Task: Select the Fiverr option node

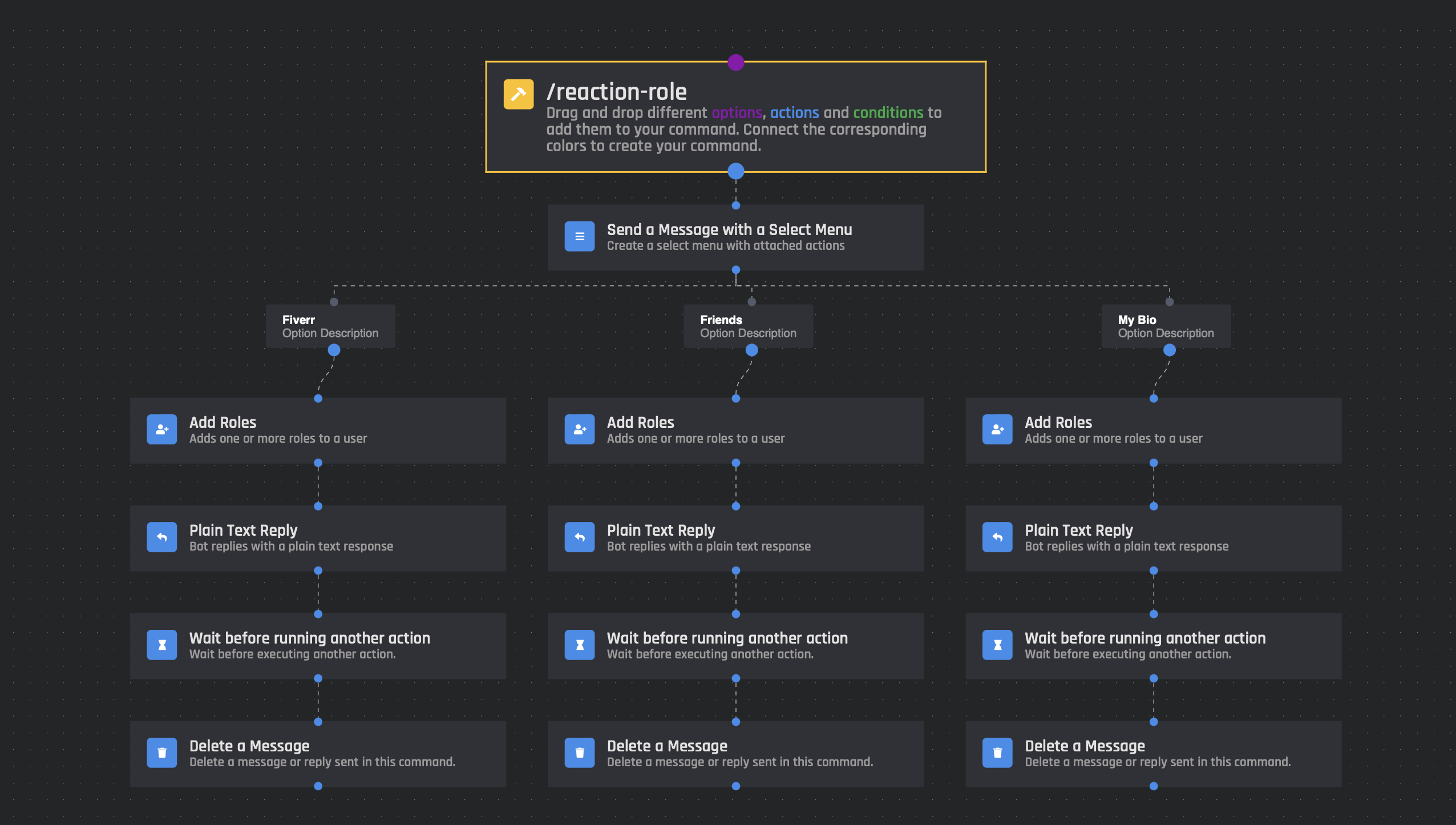Action: (330, 326)
